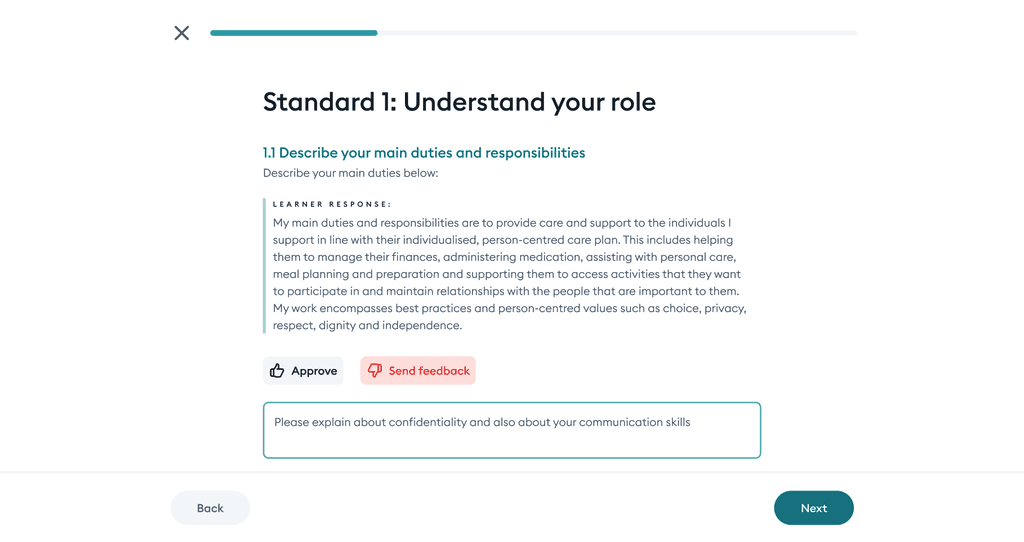Image resolution: width=1024 pixels, height=542 pixels.
Task: Click the word confidentiality in feedback box
Action: coord(428,422)
